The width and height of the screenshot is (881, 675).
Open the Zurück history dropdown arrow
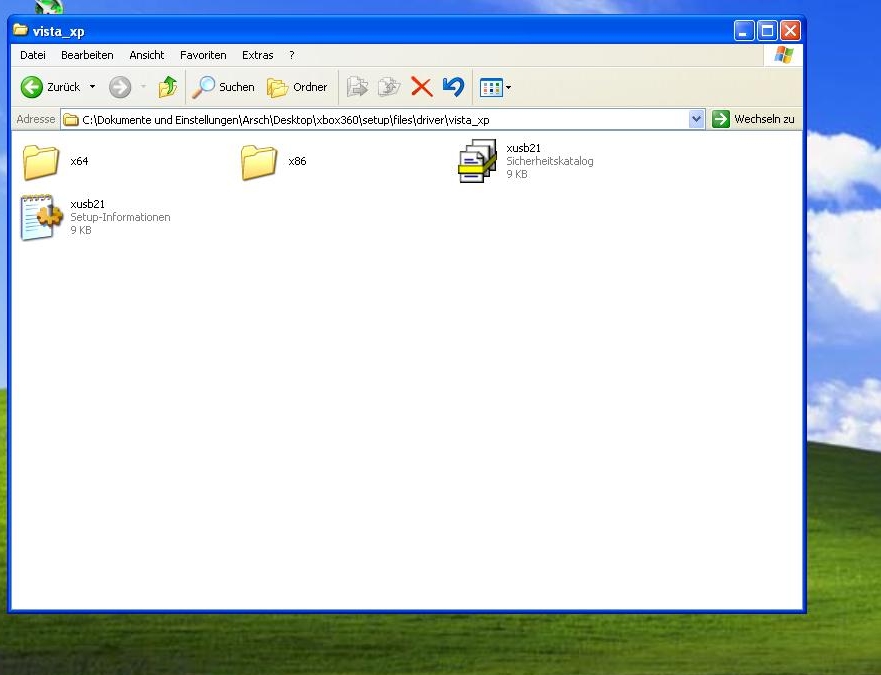[x=92, y=87]
